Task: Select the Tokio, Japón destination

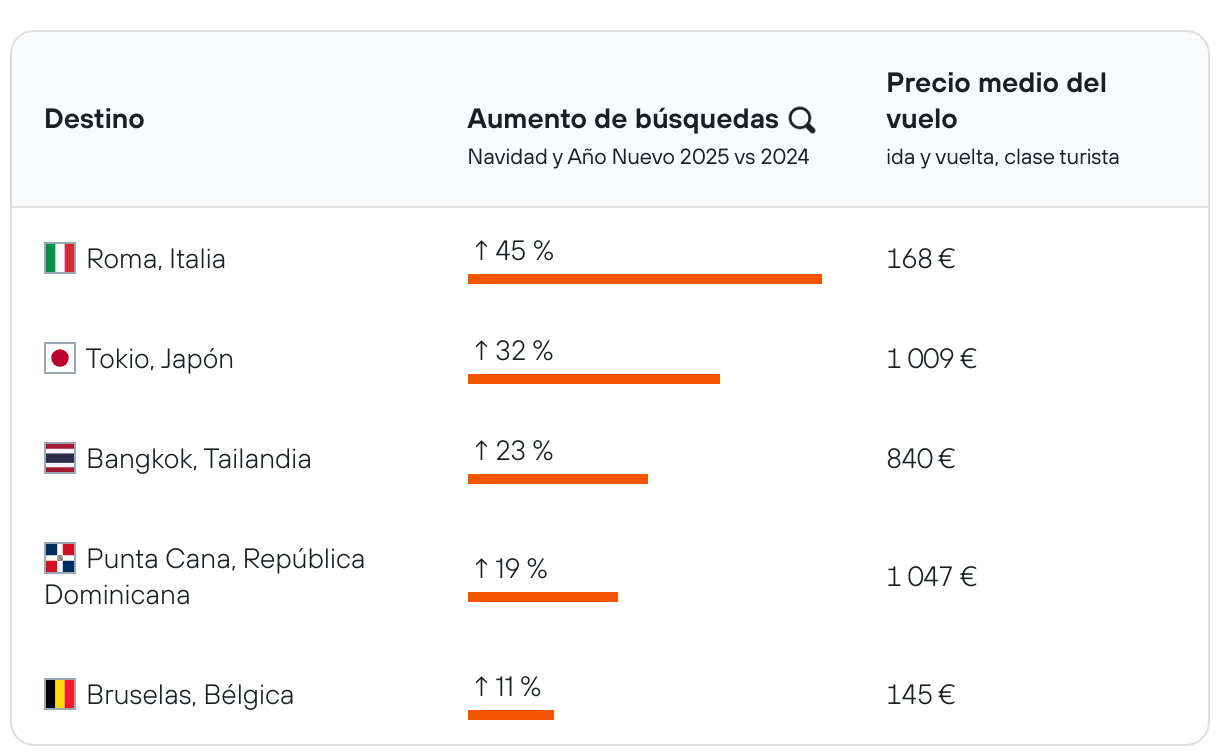Action: point(160,359)
